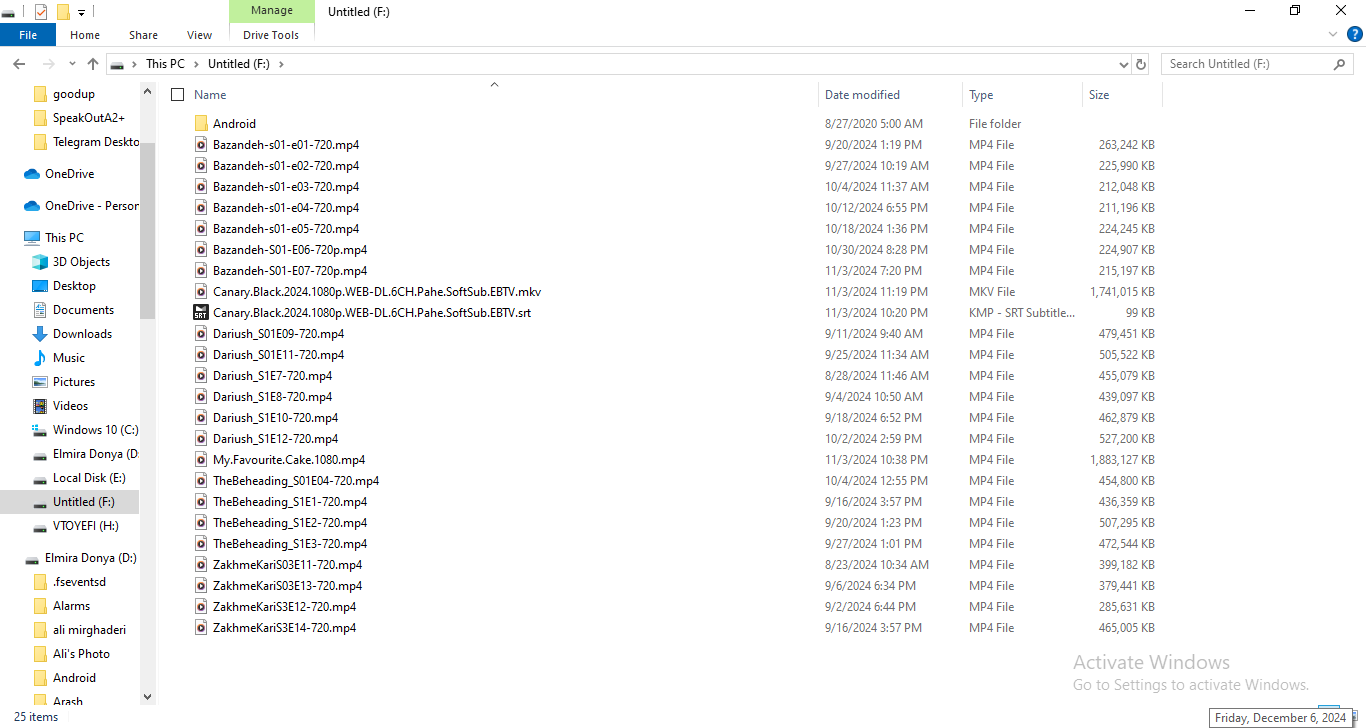Switch to the Home ribbon tab
Screen dimensions: 1366x728
85,35
